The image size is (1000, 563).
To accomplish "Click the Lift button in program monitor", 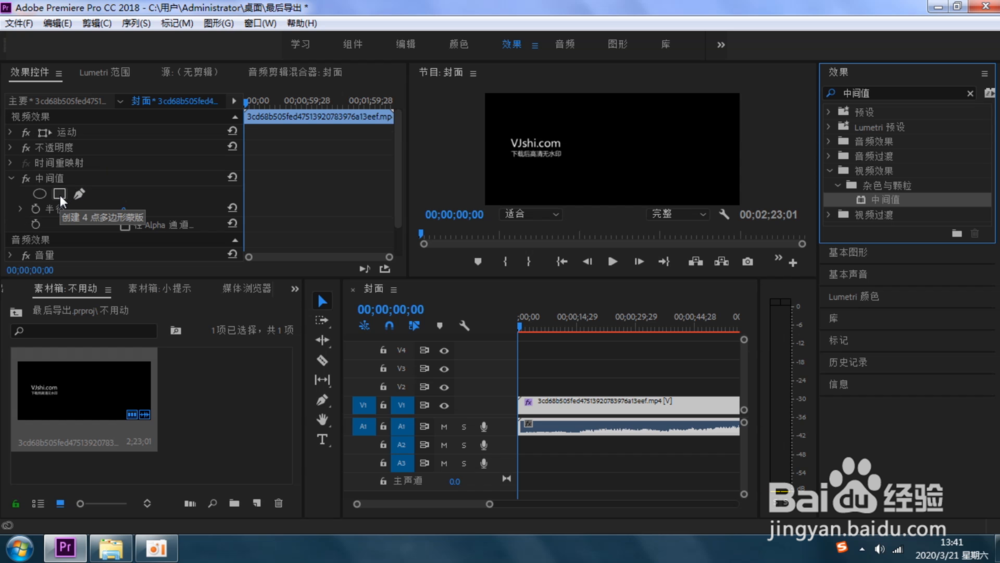I will pos(696,261).
